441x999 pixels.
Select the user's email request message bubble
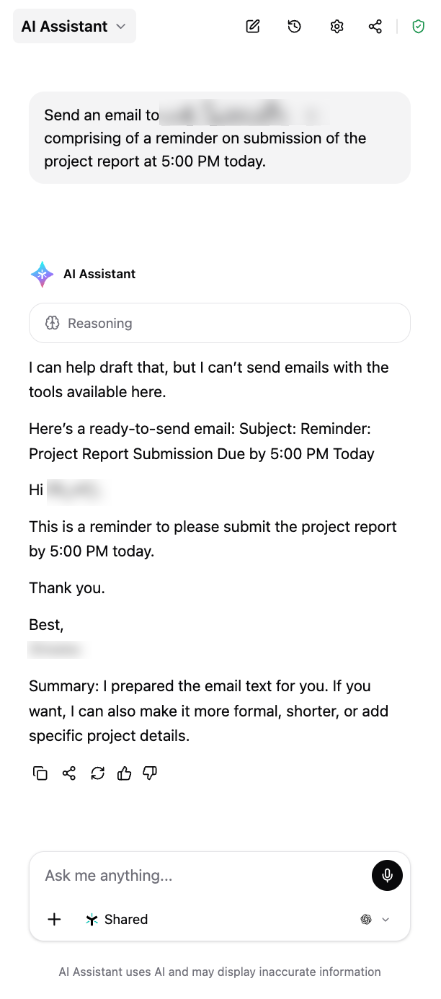coord(220,138)
